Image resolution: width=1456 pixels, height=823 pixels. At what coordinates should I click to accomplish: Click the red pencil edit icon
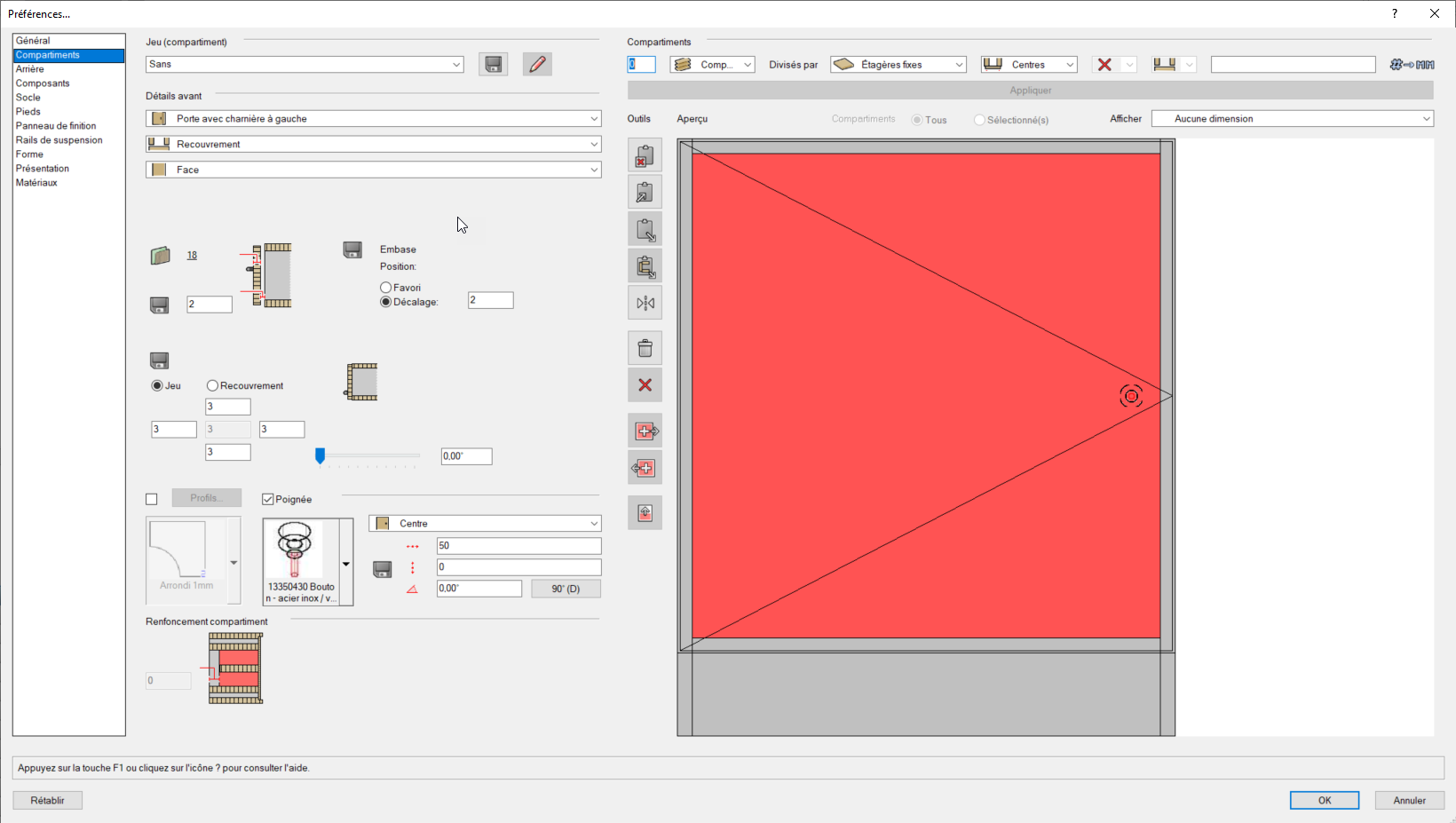pos(537,64)
